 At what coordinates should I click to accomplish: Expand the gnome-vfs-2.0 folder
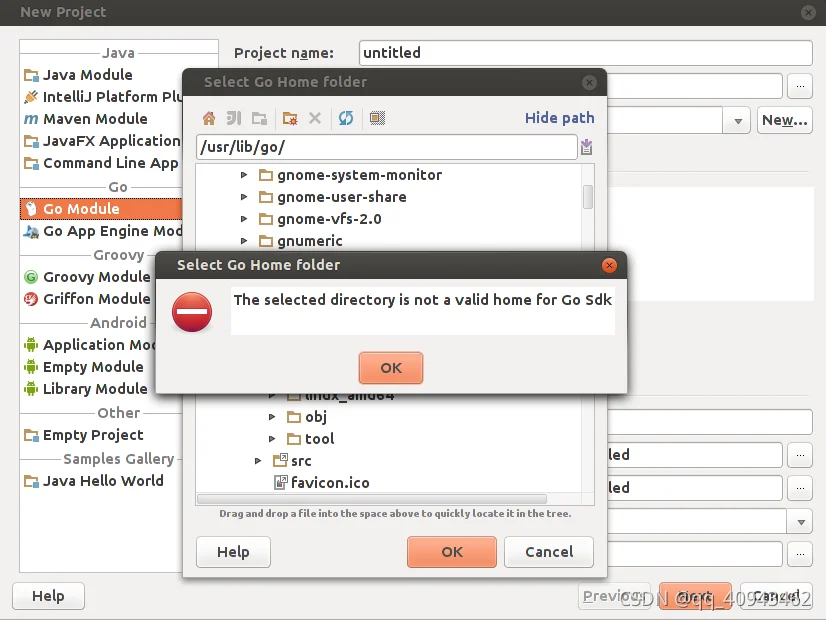[x=244, y=219]
